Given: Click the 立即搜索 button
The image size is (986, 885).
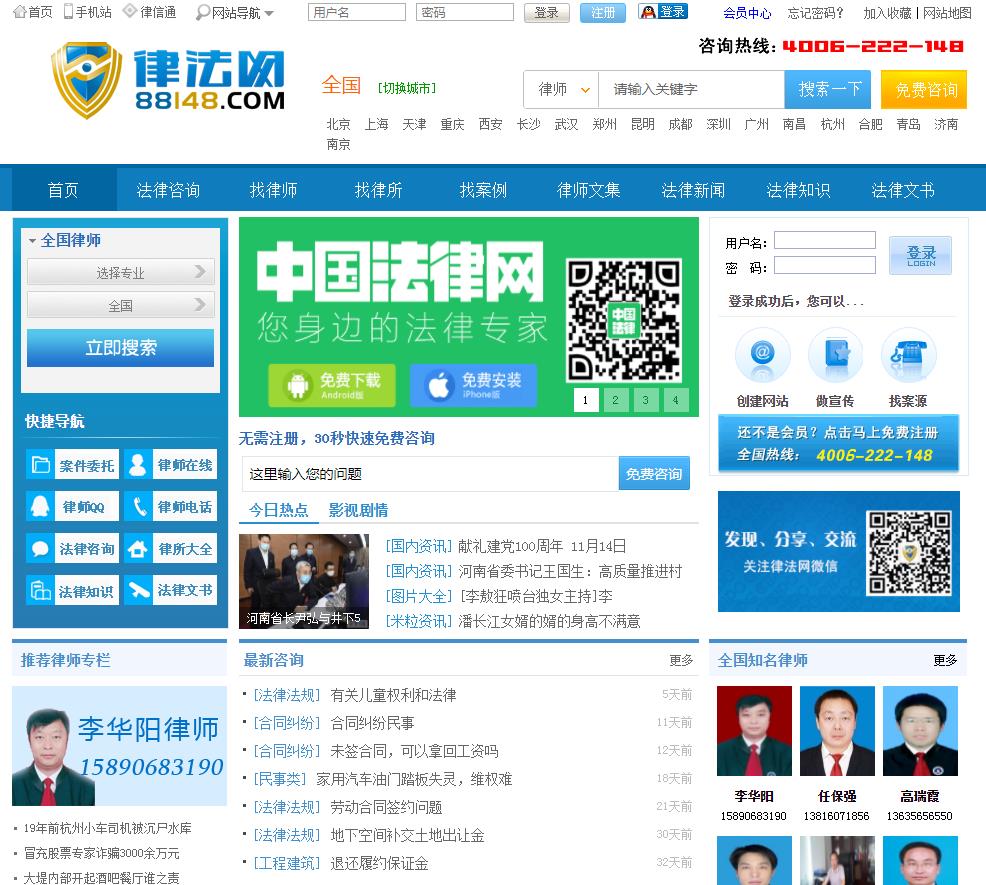Looking at the screenshot, I should [x=120, y=347].
